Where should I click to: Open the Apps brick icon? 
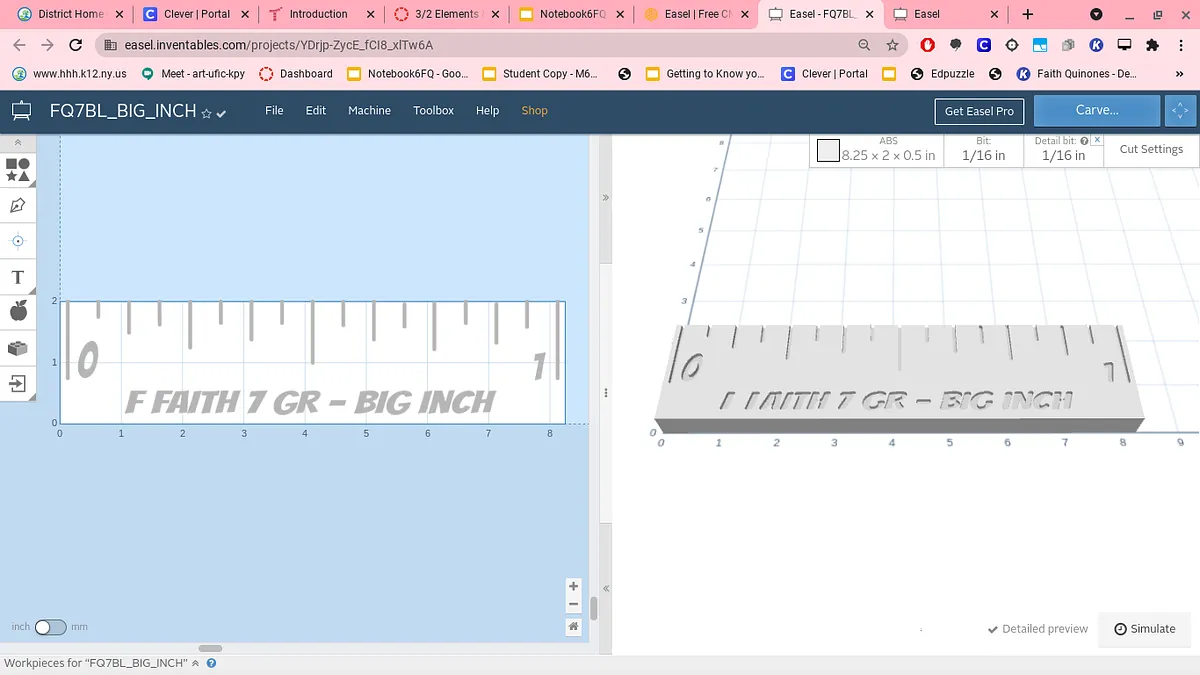tap(17, 348)
